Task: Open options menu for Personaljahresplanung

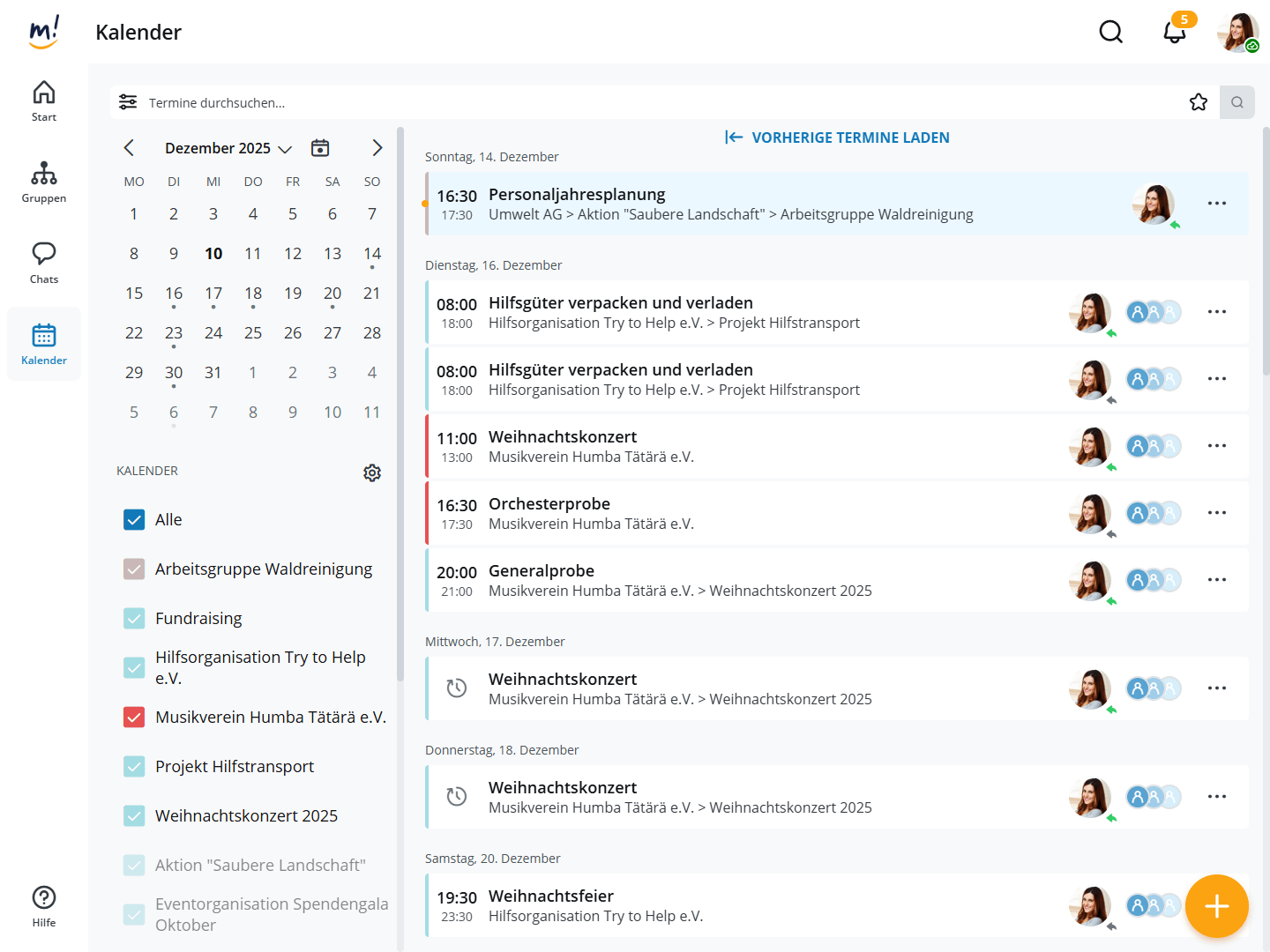Action: click(1216, 204)
